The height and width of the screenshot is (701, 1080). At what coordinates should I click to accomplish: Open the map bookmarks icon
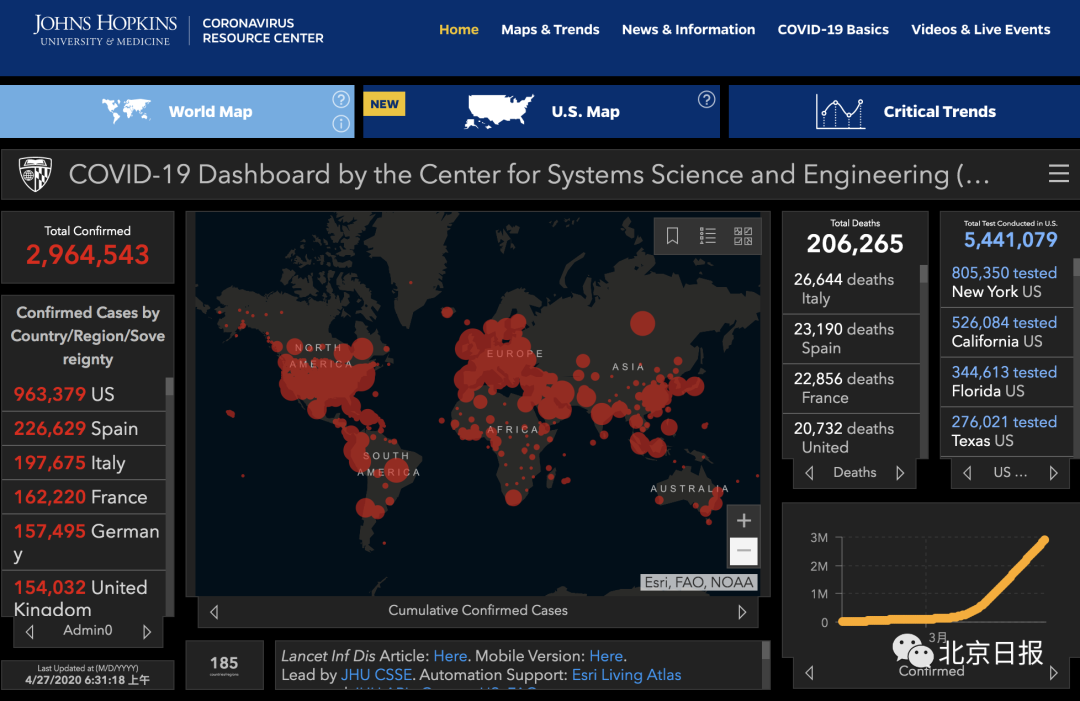click(x=673, y=236)
